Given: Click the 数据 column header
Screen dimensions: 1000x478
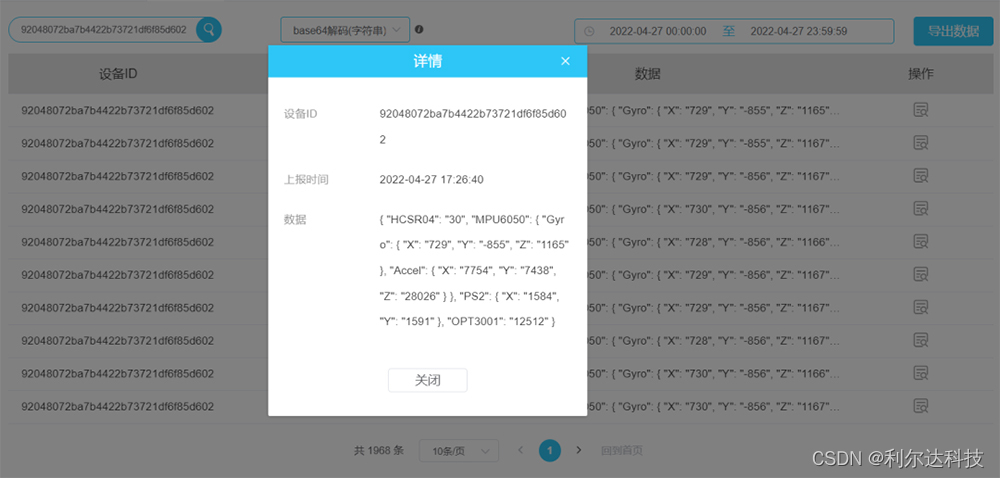Looking at the screenshot, I should pos(647,74).
